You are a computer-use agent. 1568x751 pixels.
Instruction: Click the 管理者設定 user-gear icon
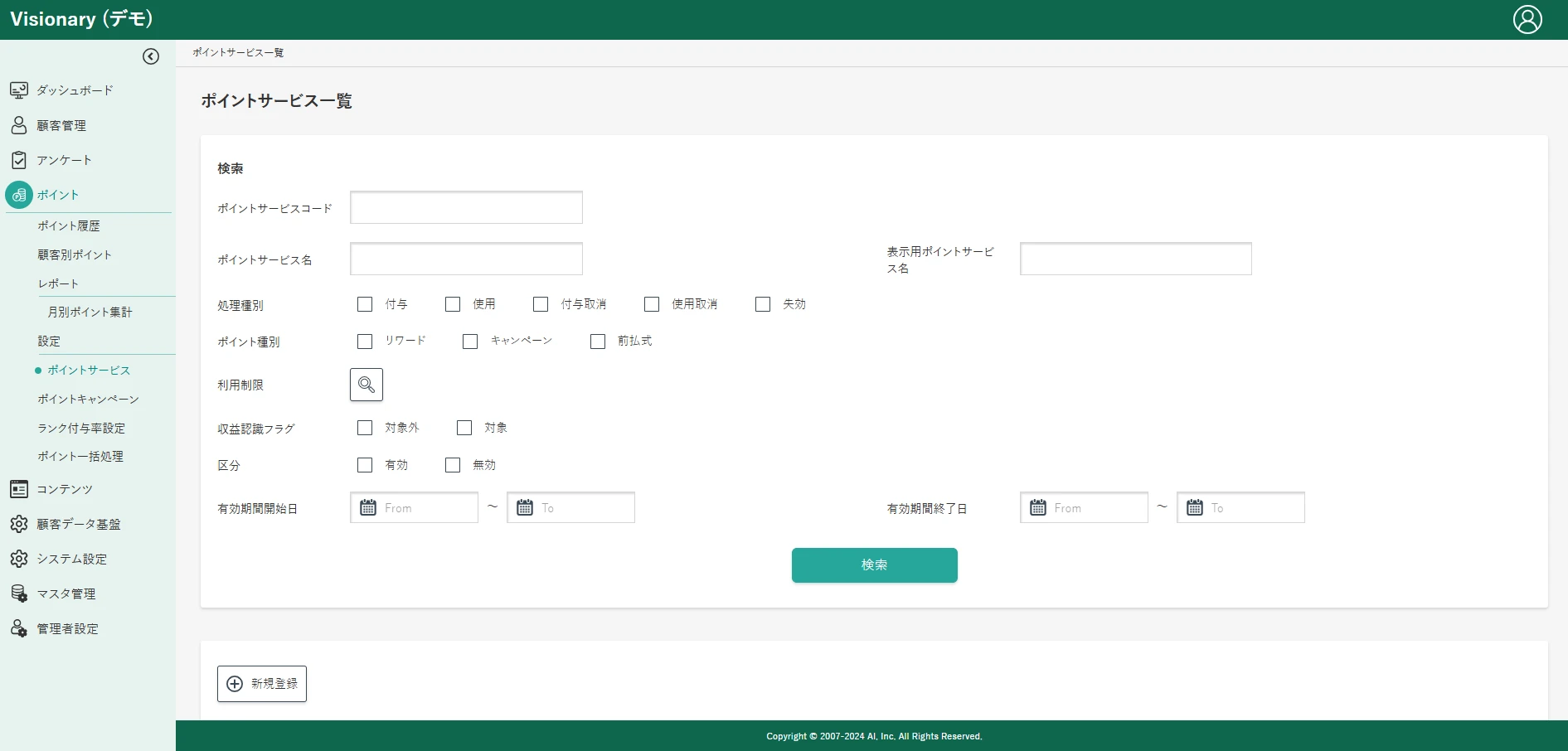(x=19, y=628)
